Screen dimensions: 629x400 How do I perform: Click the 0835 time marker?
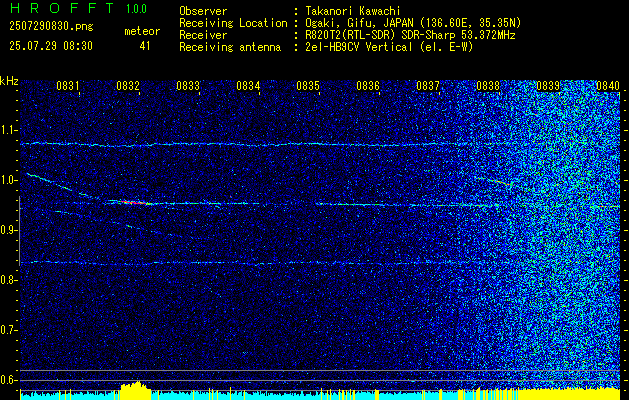coord(308,85)
